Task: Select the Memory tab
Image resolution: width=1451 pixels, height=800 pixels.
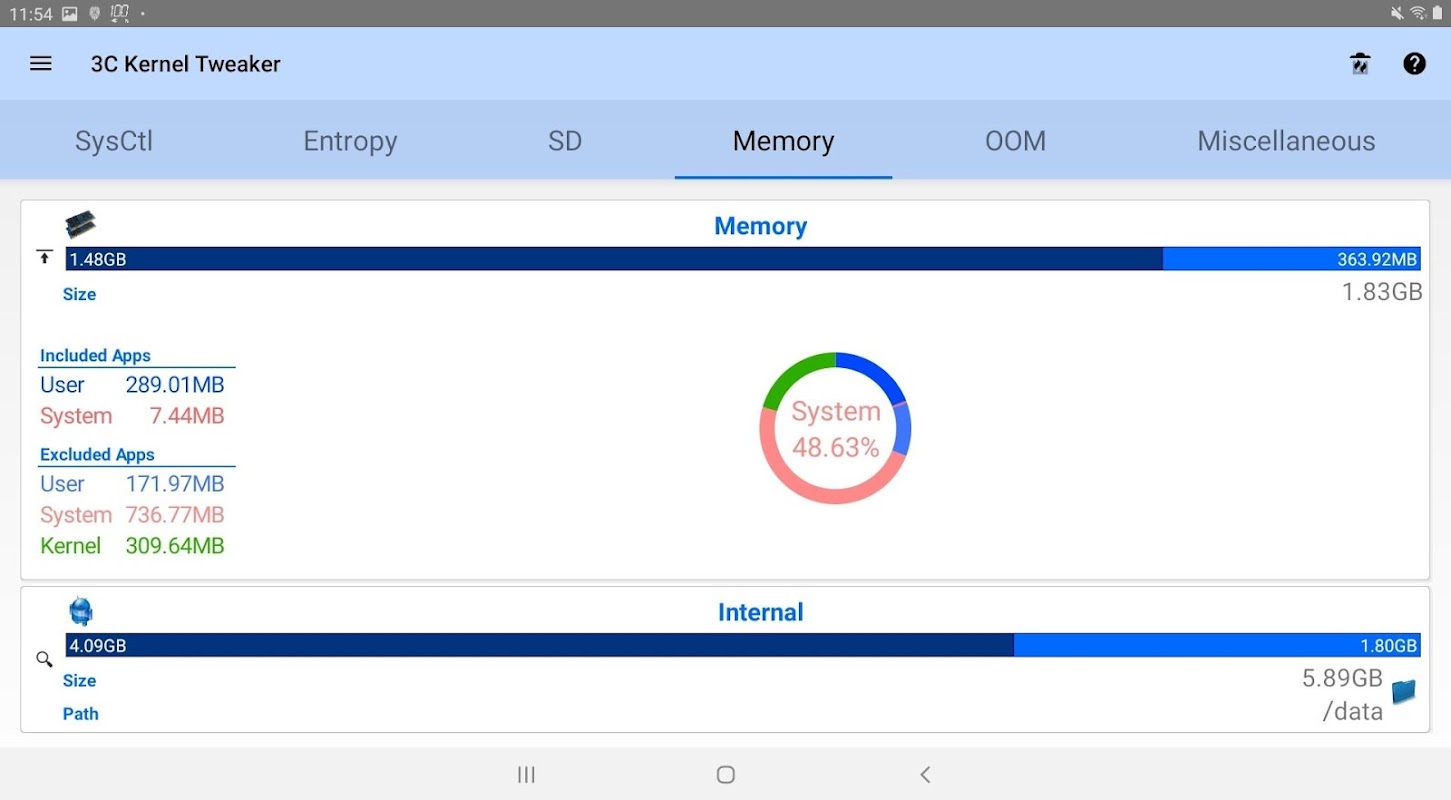Action: (x=783, y=141)
